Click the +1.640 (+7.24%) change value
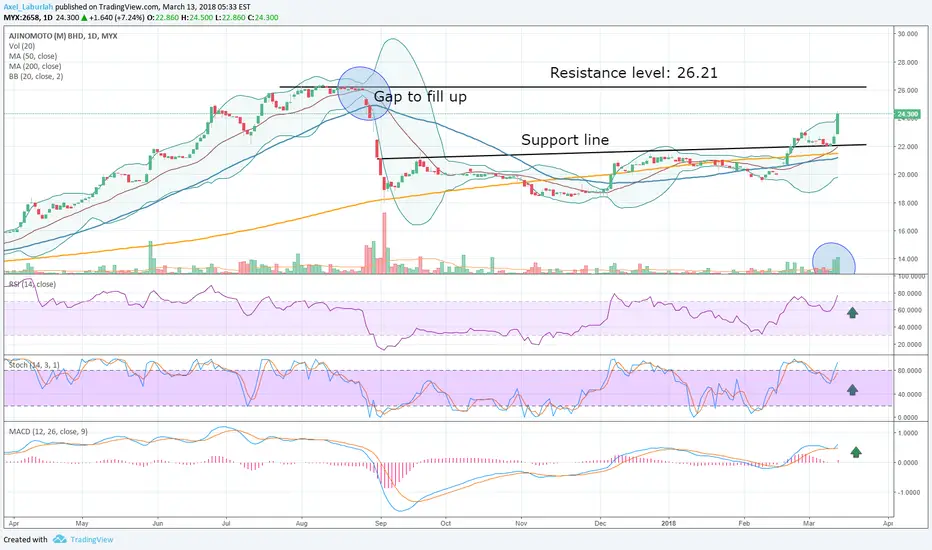The image size is (932, 550). point(116,17)
